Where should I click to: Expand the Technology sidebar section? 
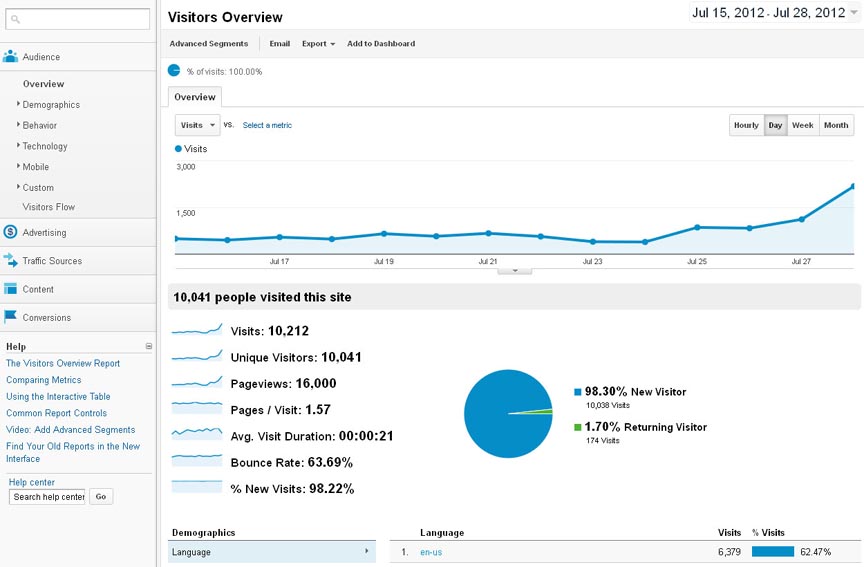coord(45,146)
